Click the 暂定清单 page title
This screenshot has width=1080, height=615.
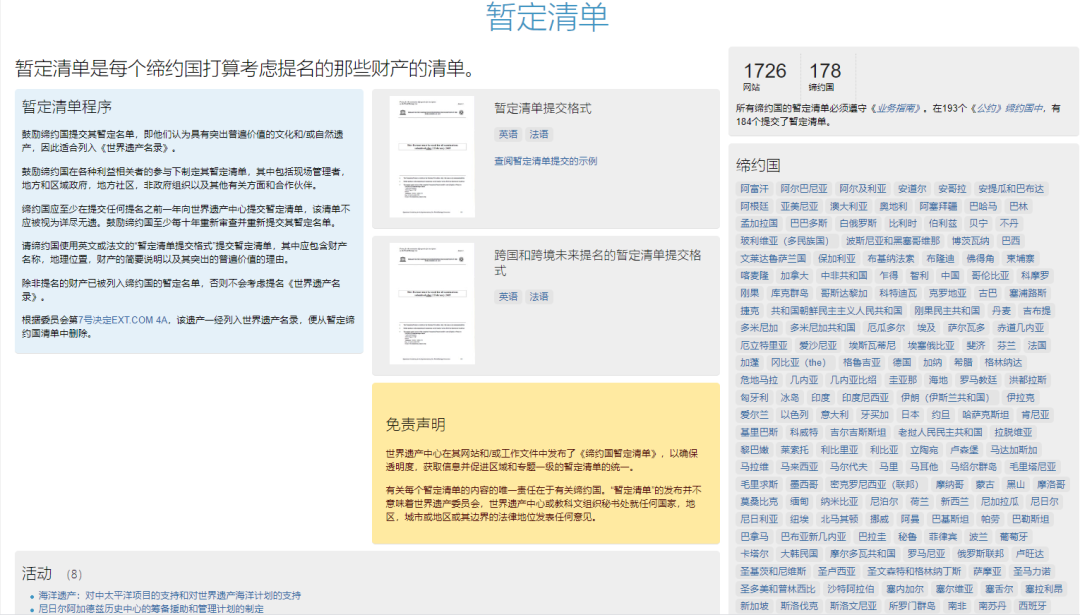pyautogui.click(x=547, y=17)
